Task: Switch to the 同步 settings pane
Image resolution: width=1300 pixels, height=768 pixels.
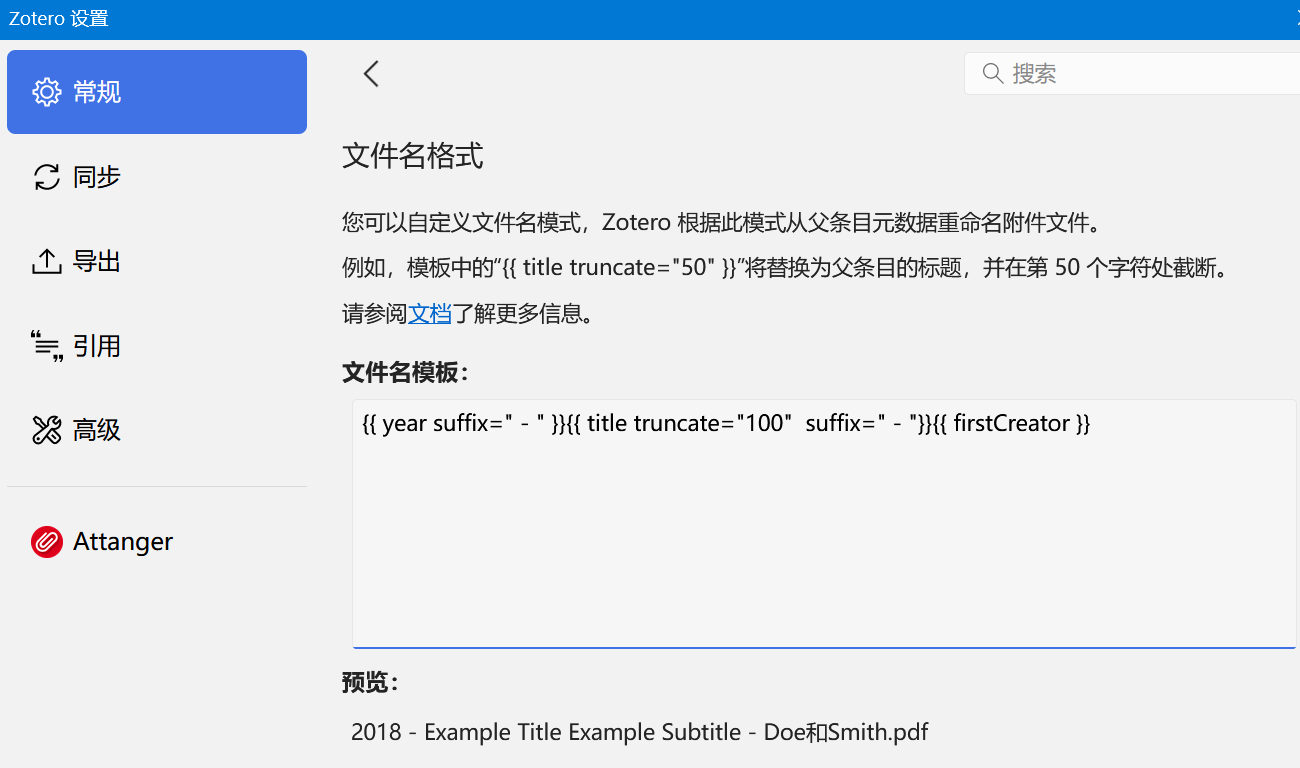Action: [x=97, y=177]
